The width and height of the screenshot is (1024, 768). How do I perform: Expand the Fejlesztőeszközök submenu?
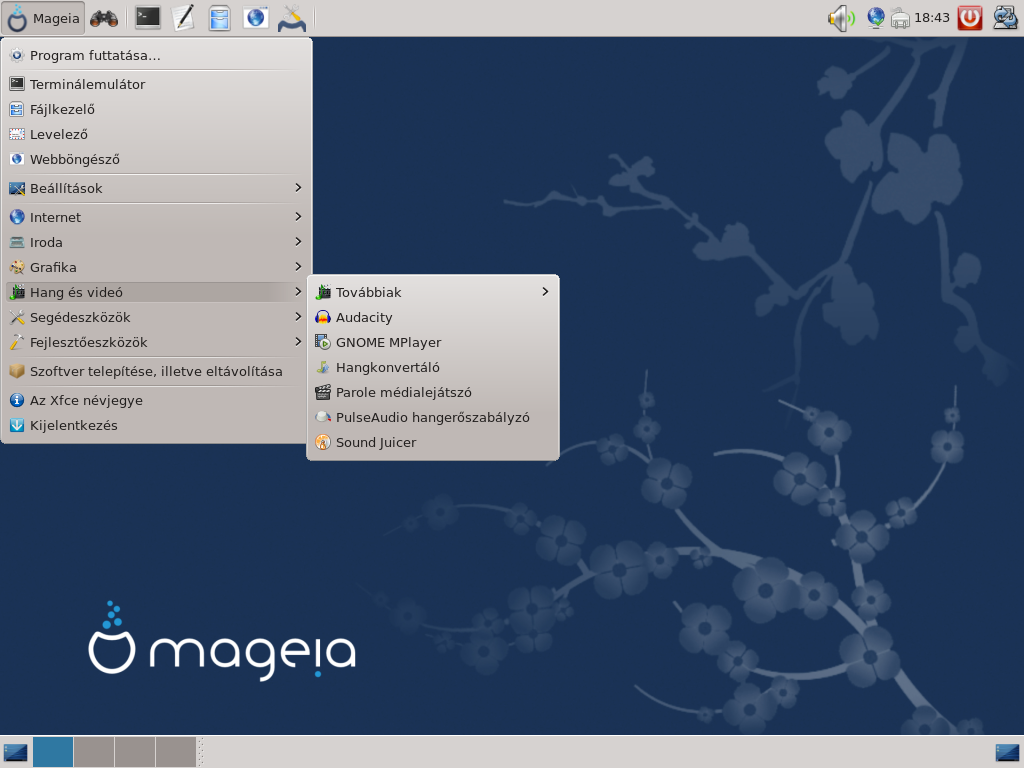tap(156, 342)
